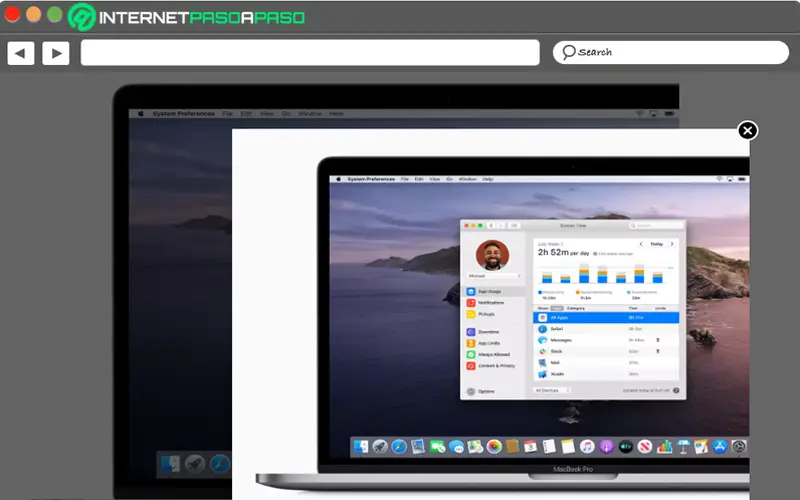Viewport: 800px width, 500px height.
Task: Open the Edit menu
Action: pos(419,179)
